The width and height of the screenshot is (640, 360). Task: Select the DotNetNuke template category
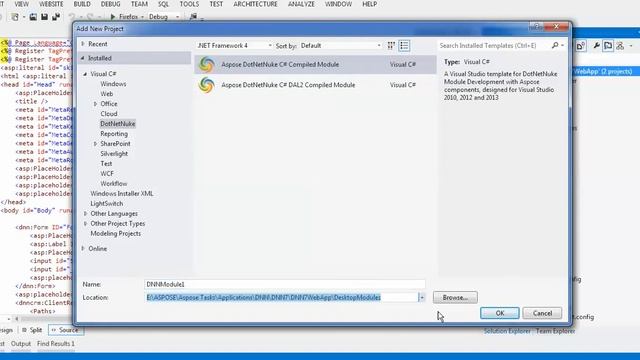(118, 124)
